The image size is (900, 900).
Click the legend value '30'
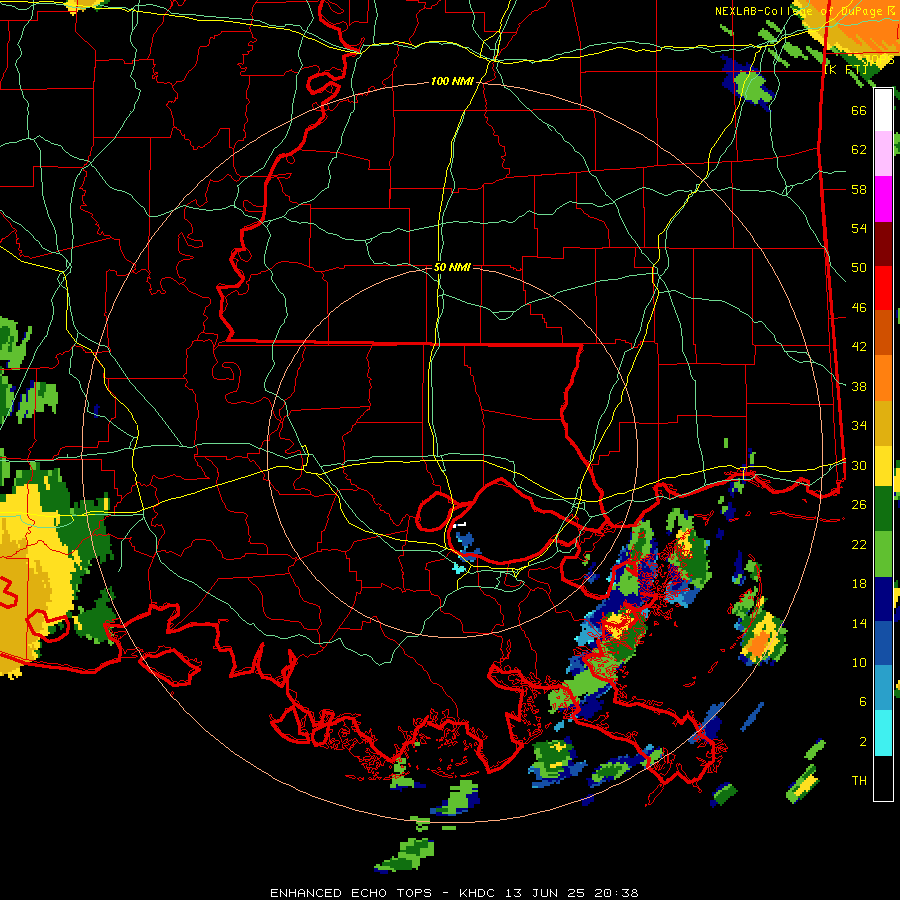pyautogui.click(x=859, y=465)
